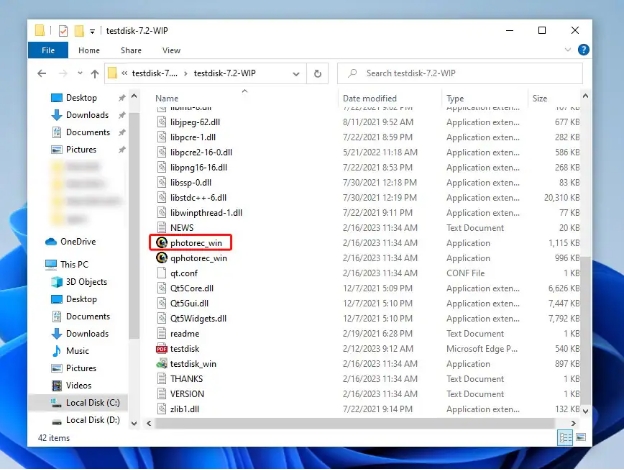
Task: Open the photorec_win application
Action: click(198, 242)
